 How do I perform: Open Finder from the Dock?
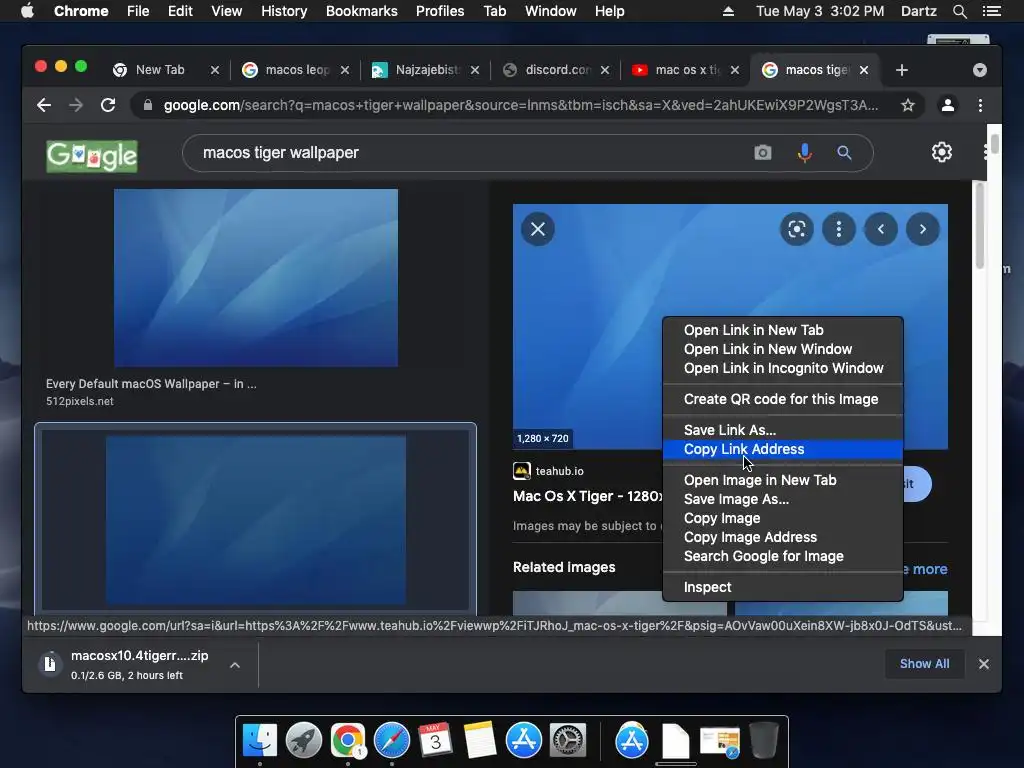tap(259, 741)
